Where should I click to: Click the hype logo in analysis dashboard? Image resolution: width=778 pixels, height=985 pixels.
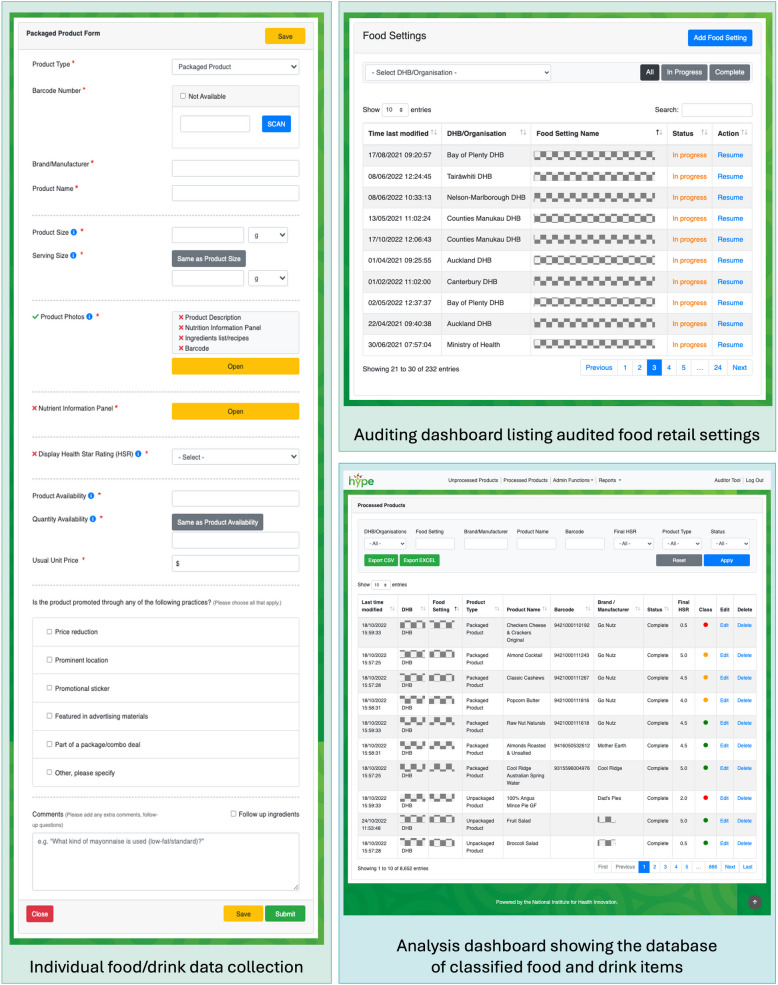[361, 481]
